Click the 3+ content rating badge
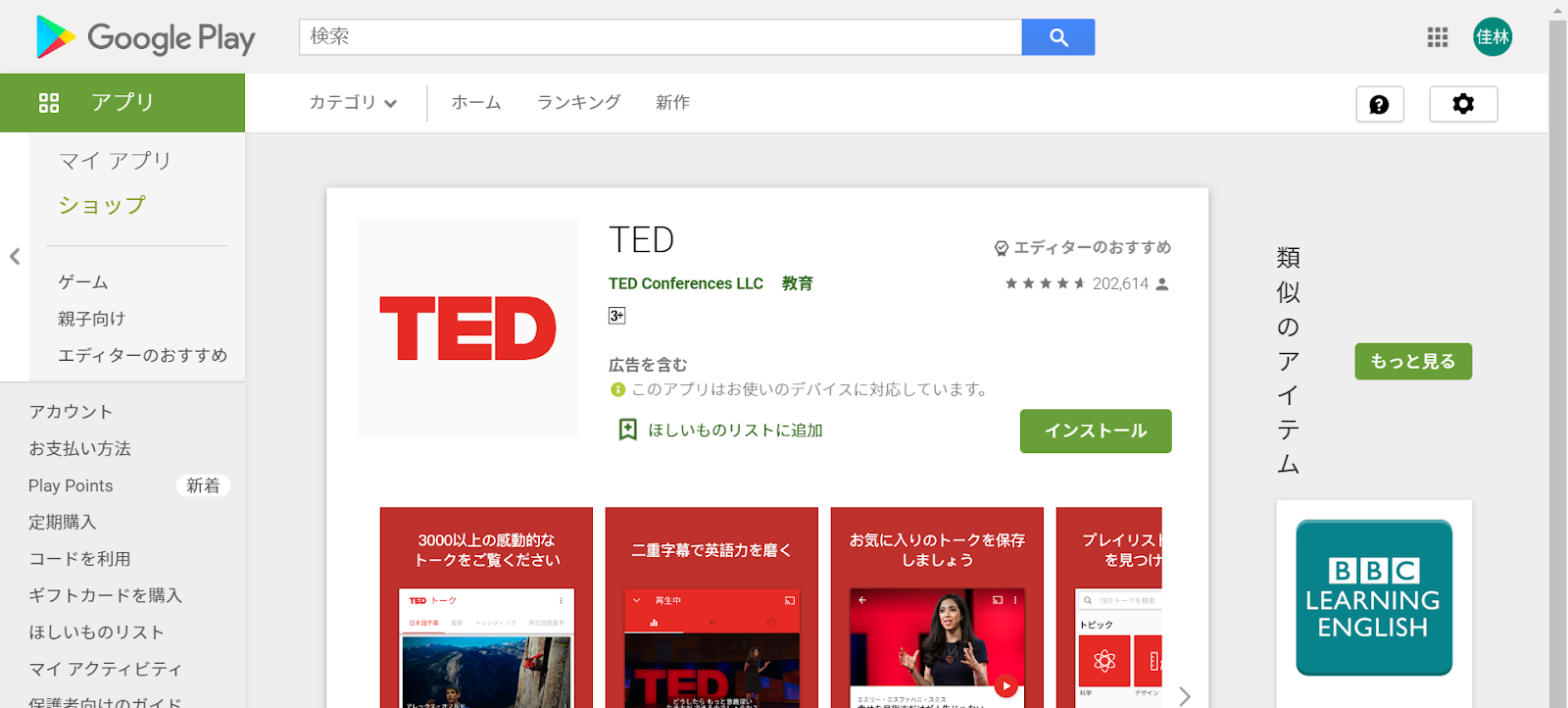 click(616, 316)
